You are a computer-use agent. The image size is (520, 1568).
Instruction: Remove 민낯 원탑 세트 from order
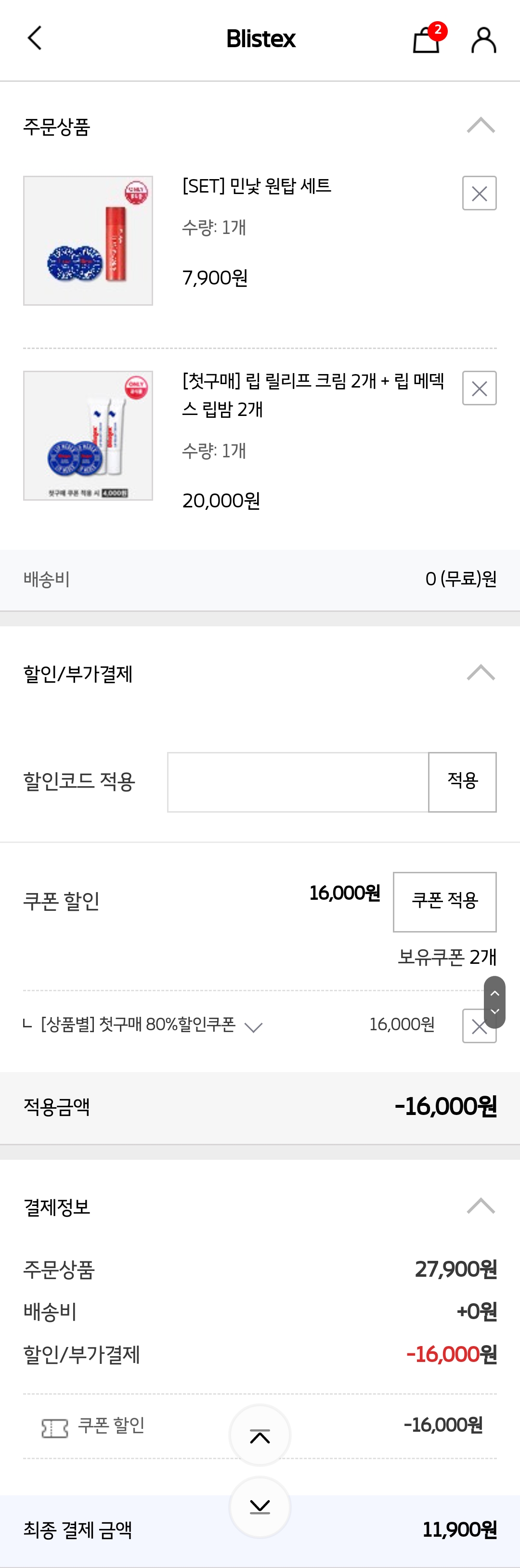coord(479,194)
